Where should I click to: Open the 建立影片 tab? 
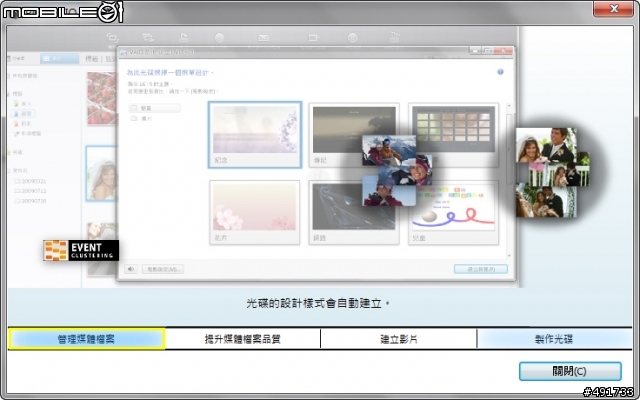click(x=398, y=339)
